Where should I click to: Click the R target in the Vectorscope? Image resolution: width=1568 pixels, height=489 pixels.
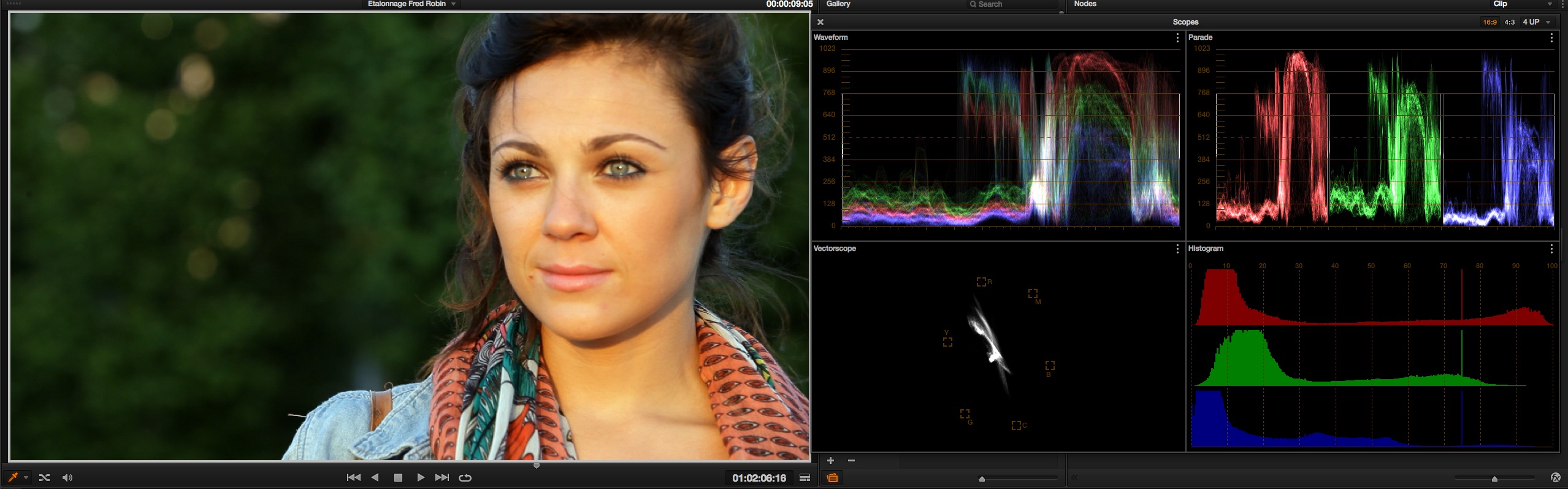tap(981, 282)
